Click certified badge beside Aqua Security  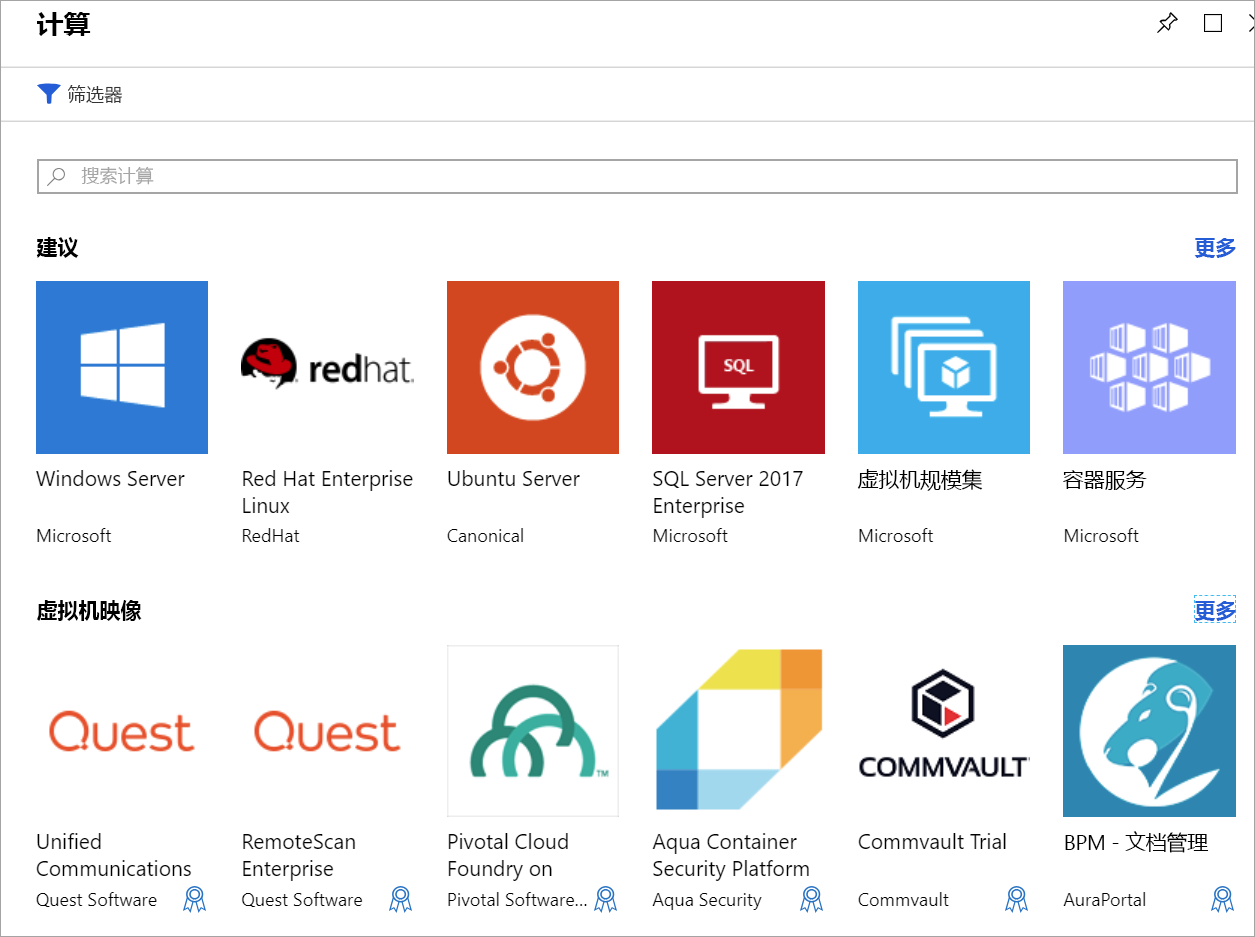(812, 899)
